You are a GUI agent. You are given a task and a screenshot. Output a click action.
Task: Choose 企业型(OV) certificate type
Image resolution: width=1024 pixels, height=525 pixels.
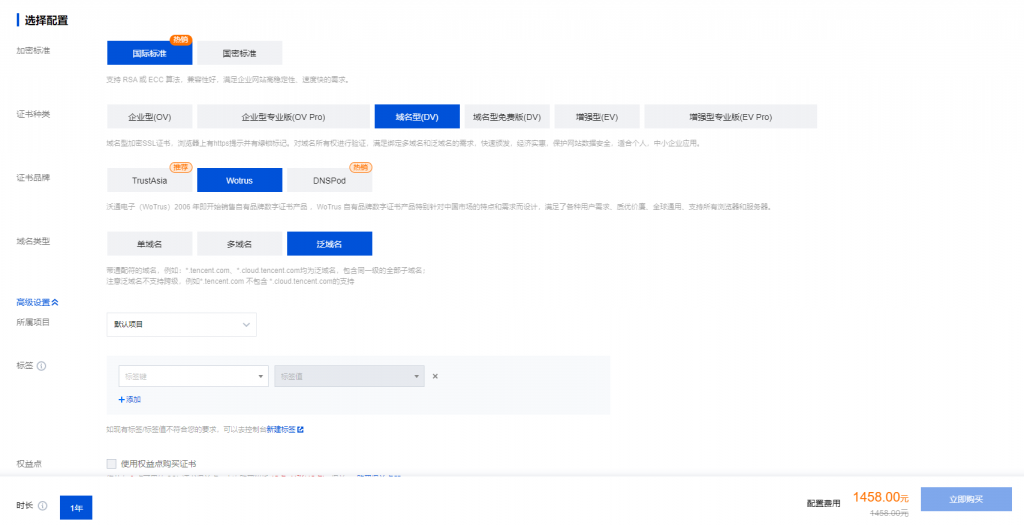150,117
